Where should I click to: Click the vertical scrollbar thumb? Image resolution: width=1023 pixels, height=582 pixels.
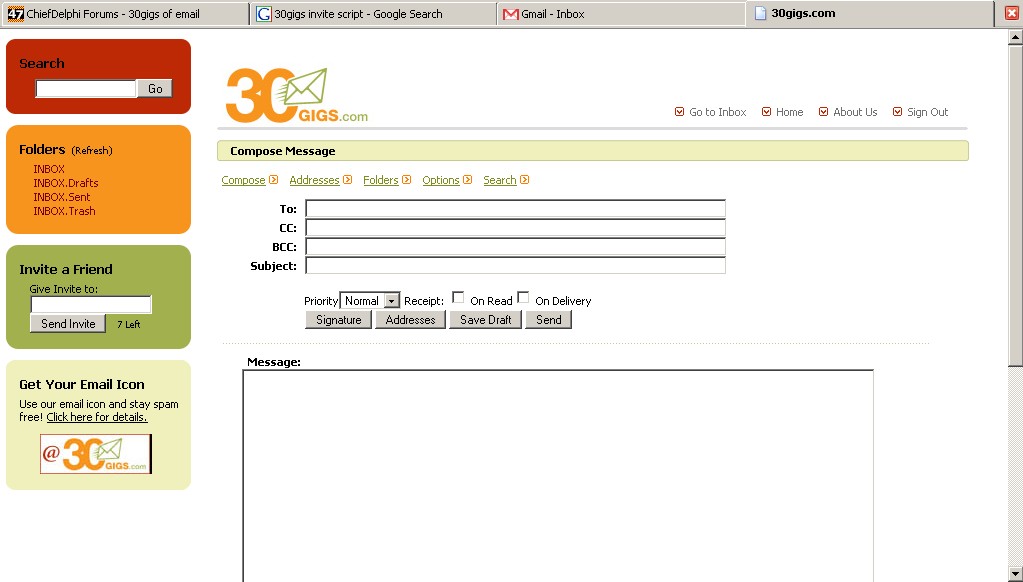point(1015,206)
